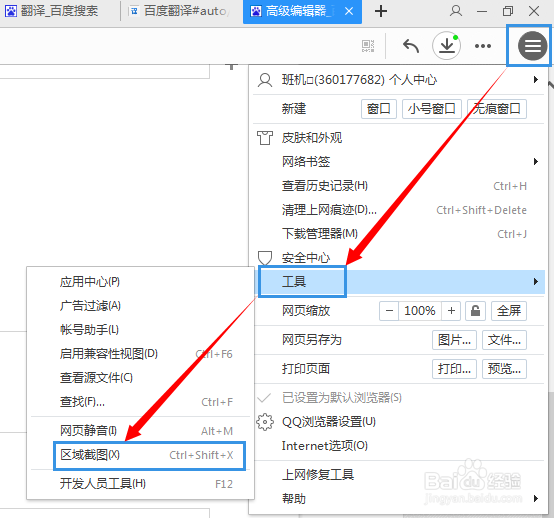This screenshot has height=518, width=554.
Task: Click the user account icon in title bar
Action: [x=456, y=11]
